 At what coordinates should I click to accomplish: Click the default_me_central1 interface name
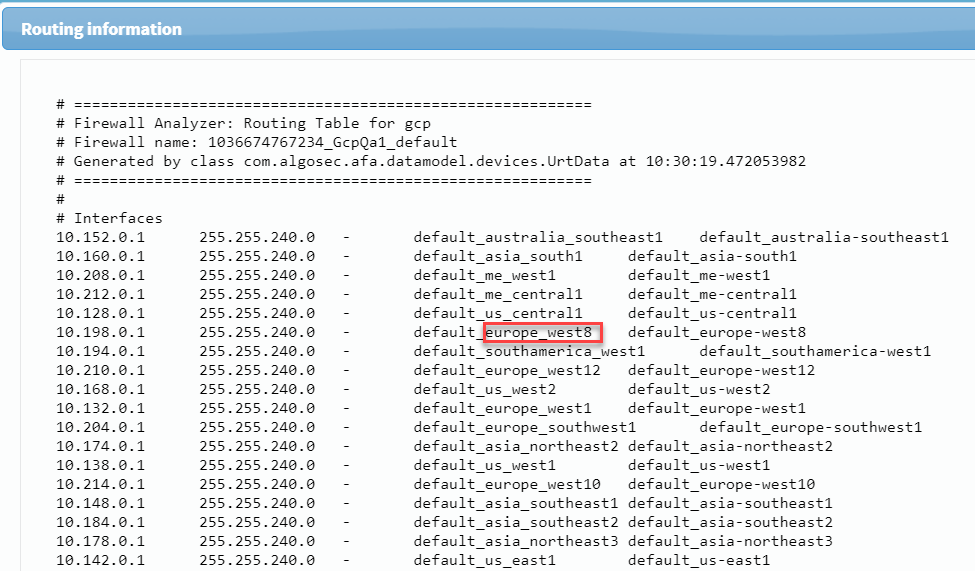tap(498, 294)
